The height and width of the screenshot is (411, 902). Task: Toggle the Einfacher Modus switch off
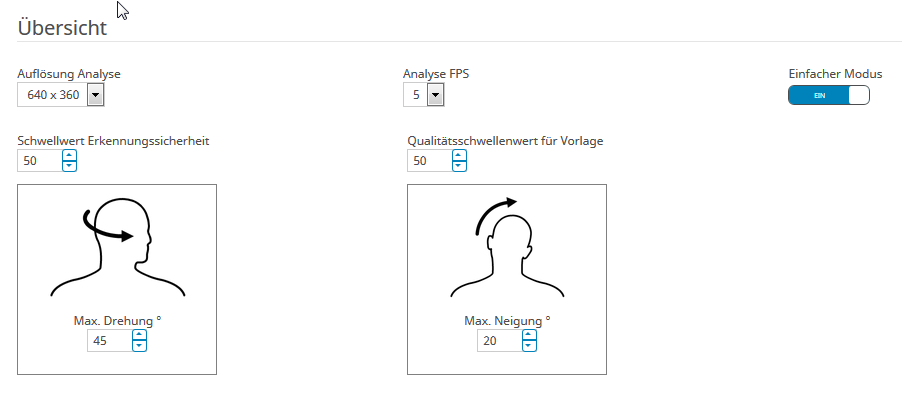pyautogui.click(x=828, y=95)
